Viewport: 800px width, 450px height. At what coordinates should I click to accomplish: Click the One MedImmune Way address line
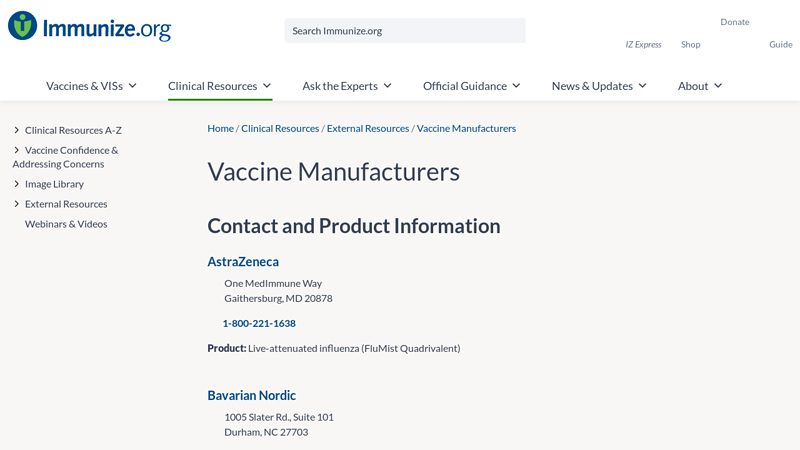tap(273, 283)
